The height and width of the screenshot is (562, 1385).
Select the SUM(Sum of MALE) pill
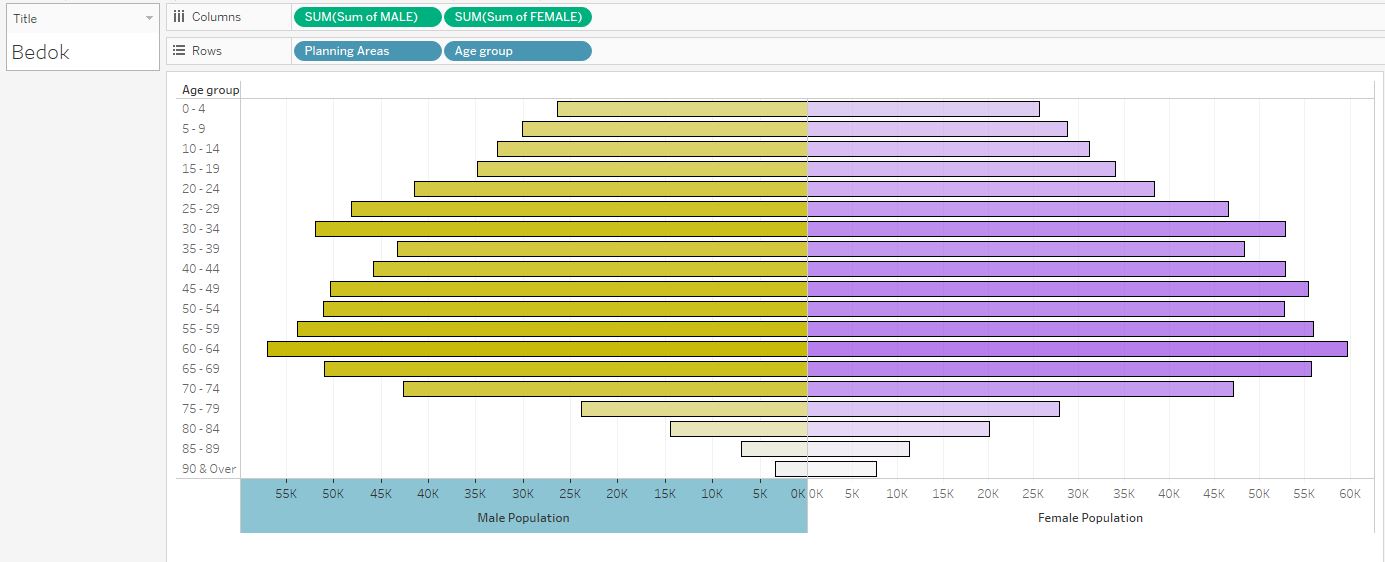[366, 17]
